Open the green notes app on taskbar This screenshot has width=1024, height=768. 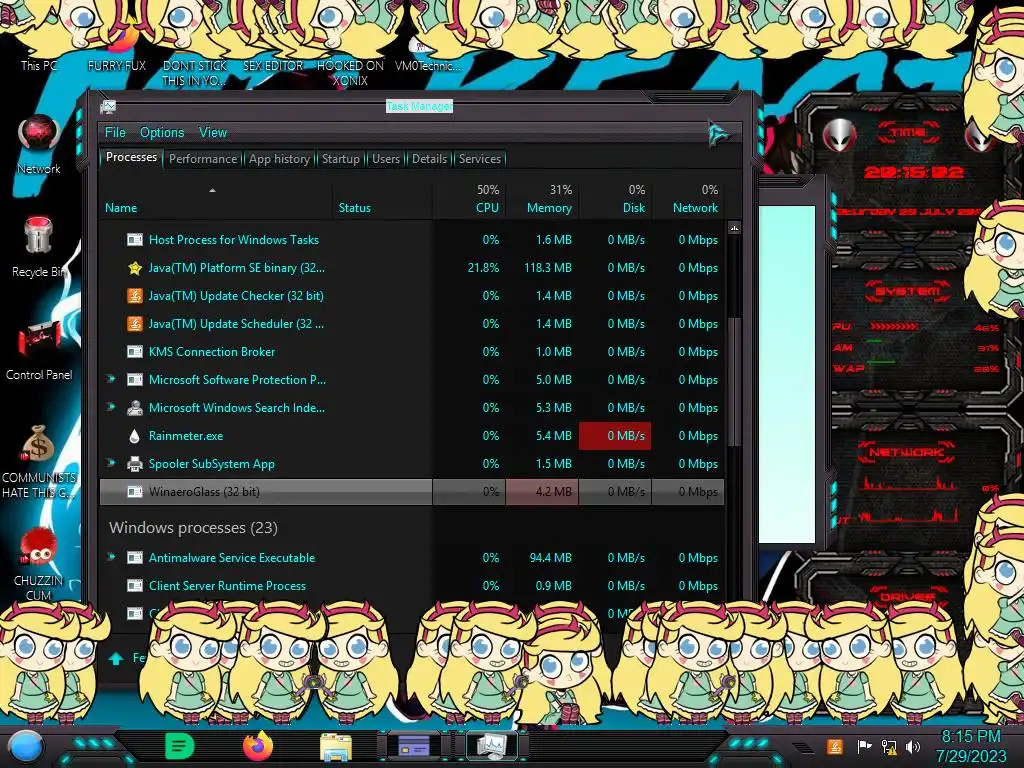point(180,746)
